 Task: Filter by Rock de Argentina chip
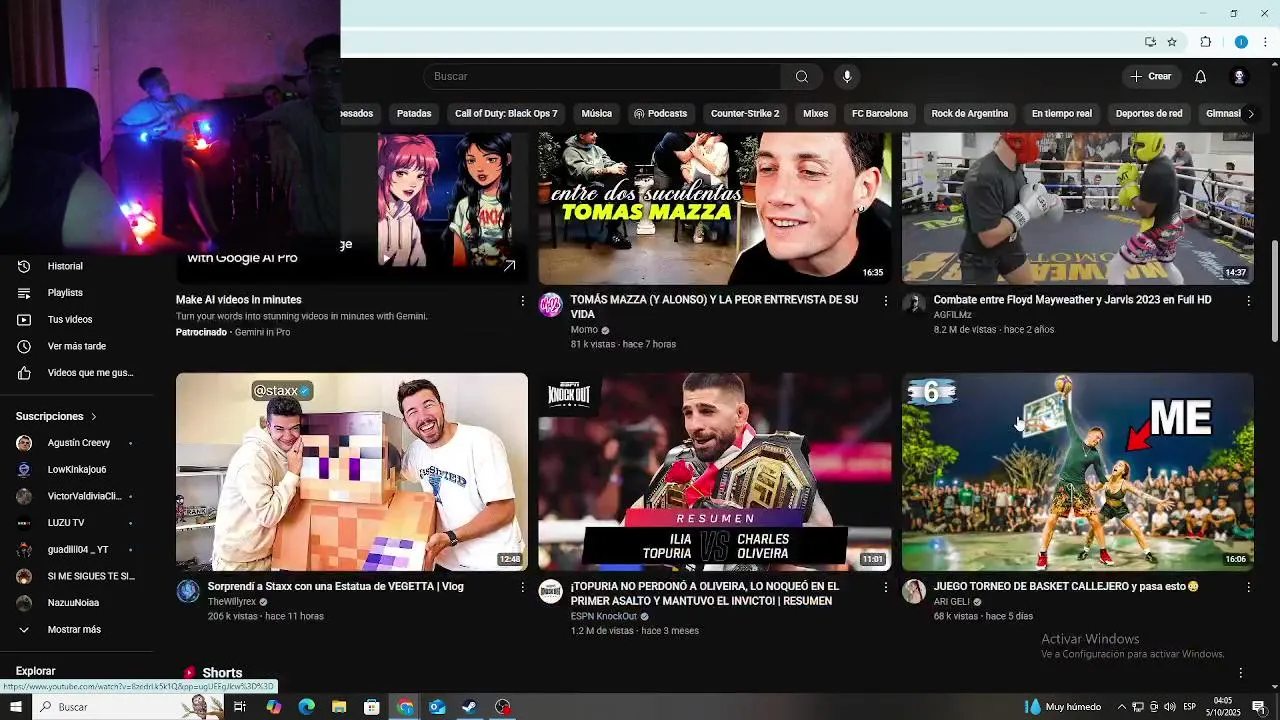[x=970, y=114]
